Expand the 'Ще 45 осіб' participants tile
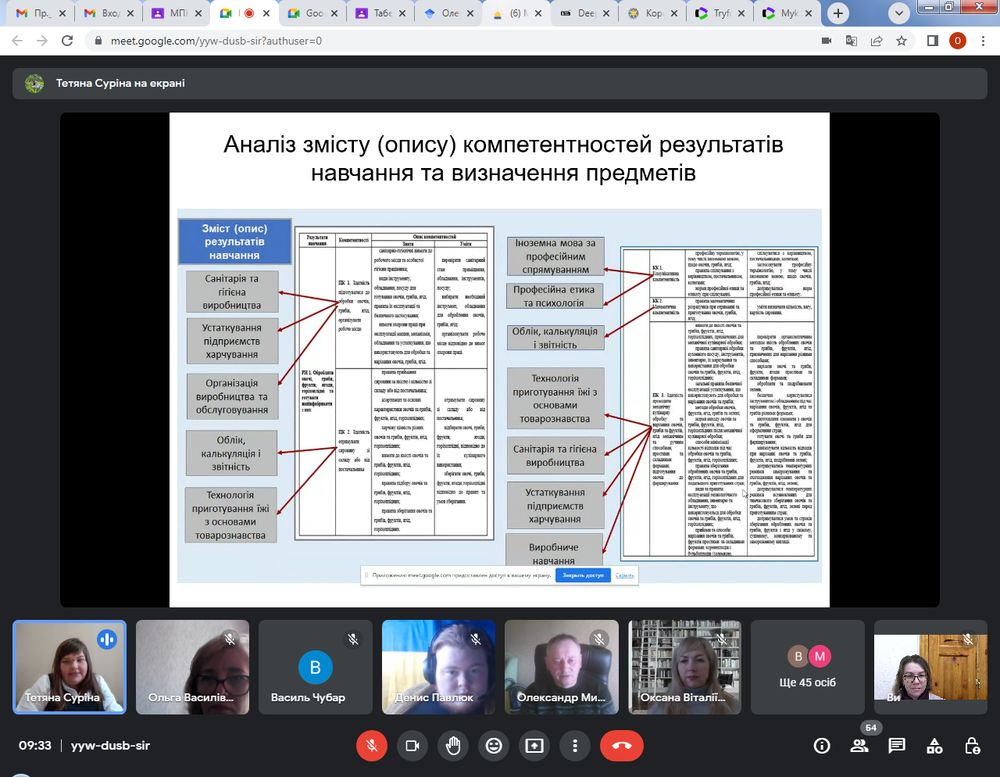The height and width of the screenshot is (777, 1000). tap(808, 668)
